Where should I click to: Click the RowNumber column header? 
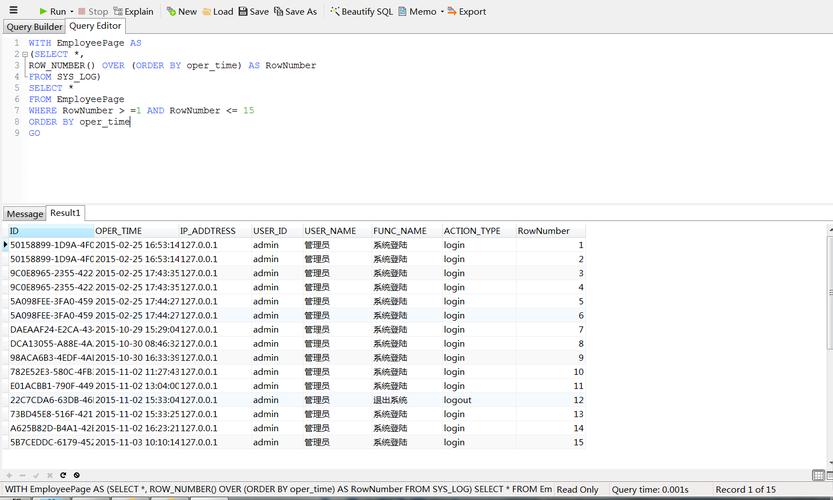point(544,231)
